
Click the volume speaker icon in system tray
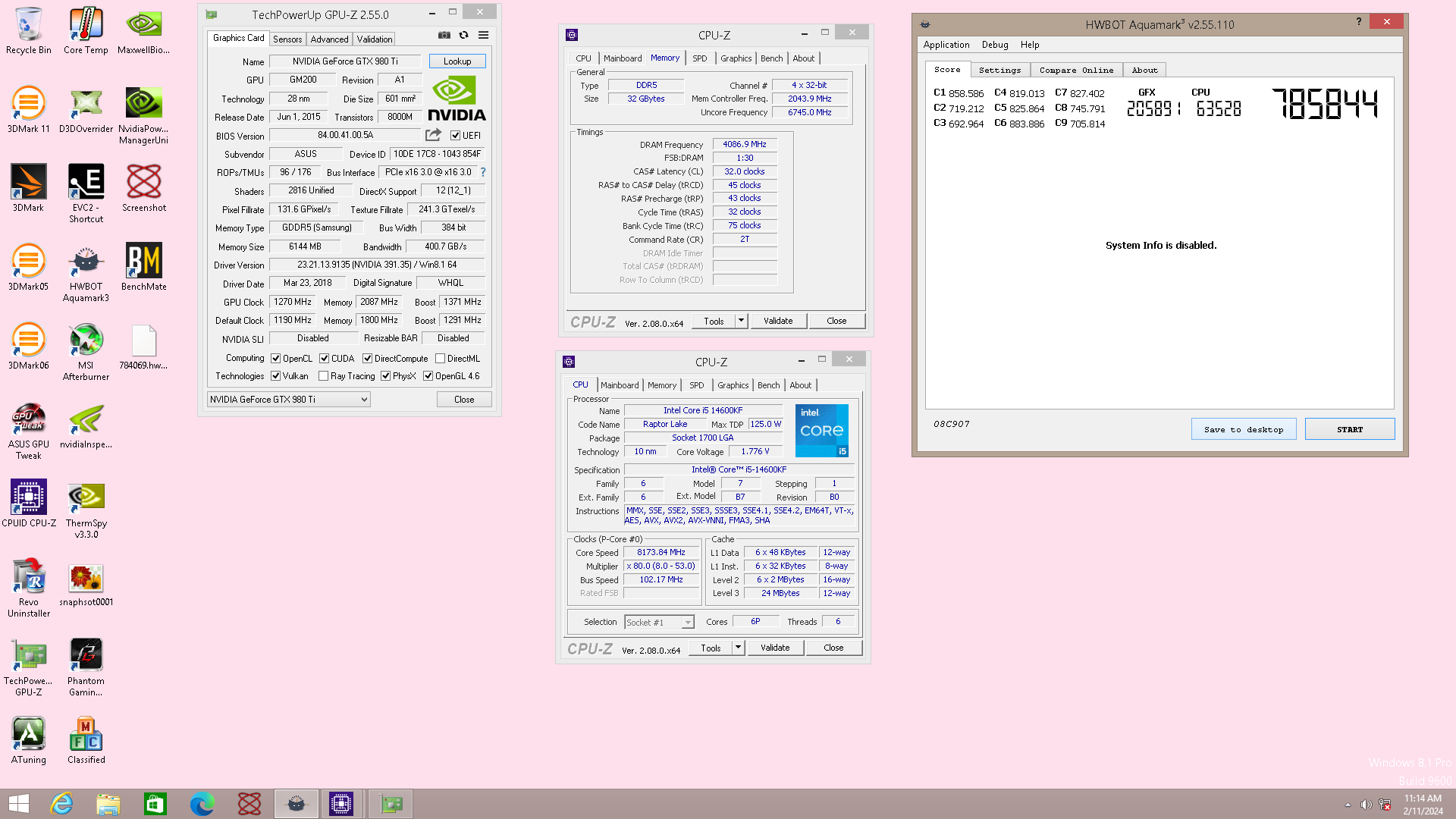coord(1366,805)
